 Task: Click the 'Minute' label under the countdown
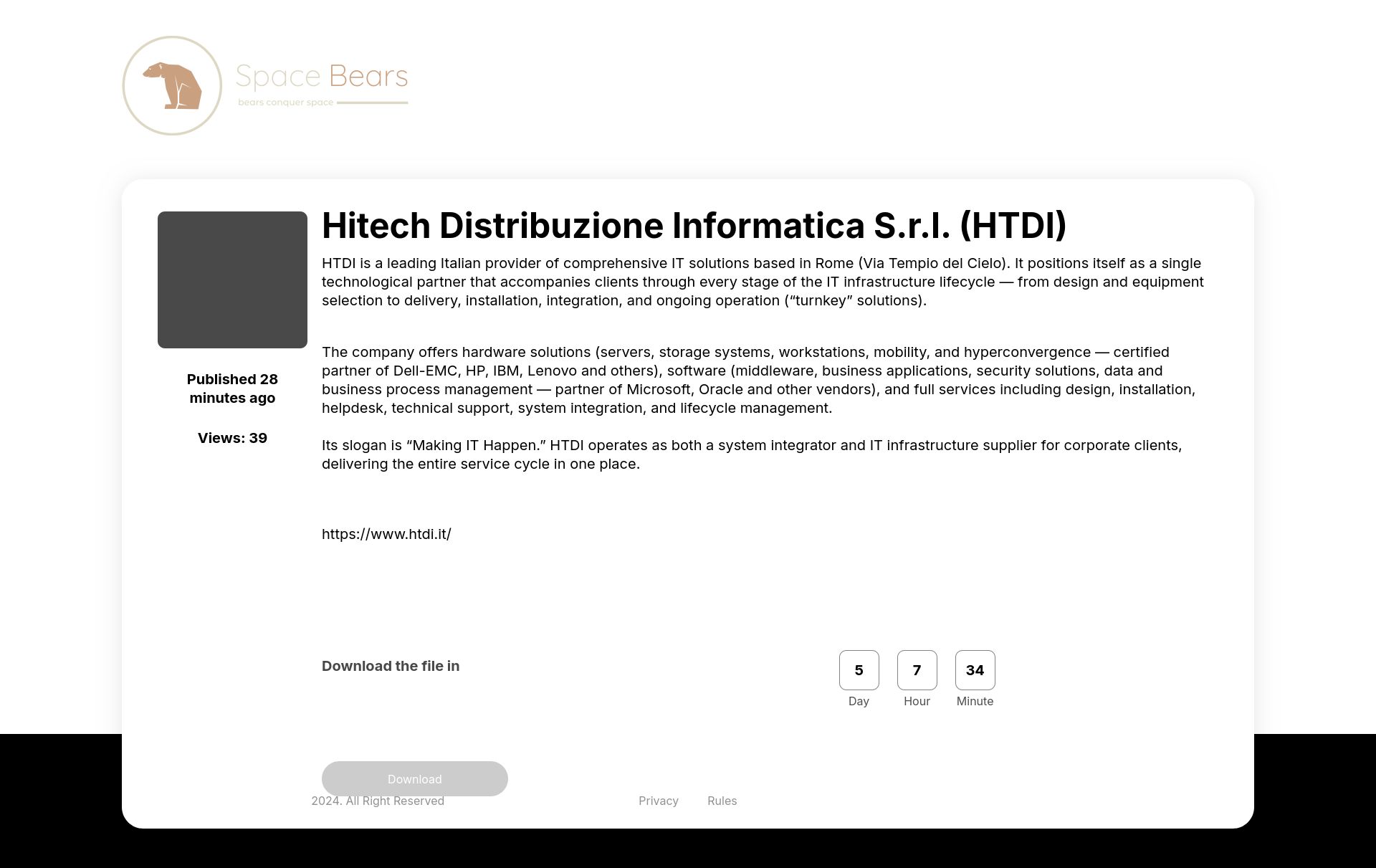(x=975, y=701)
